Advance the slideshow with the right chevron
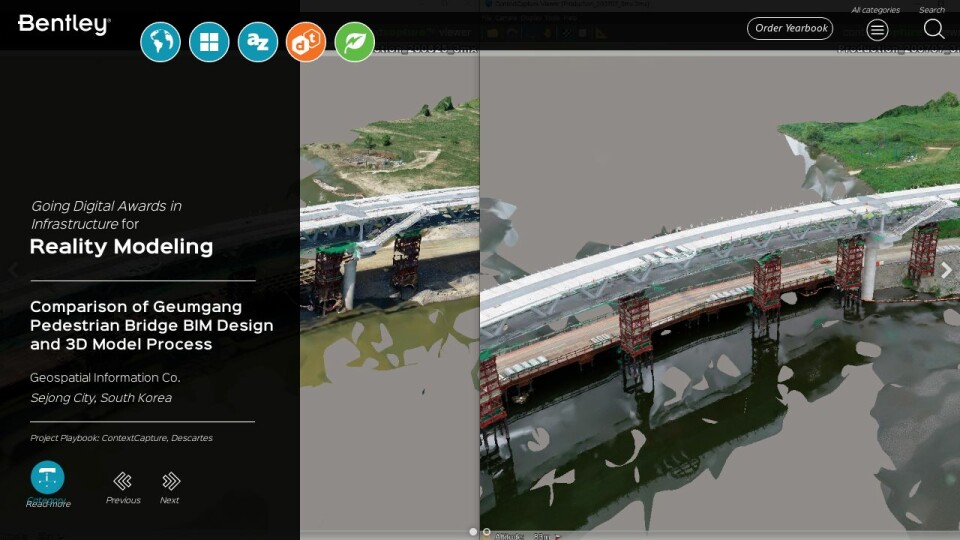Screen dimensions: 960x540 pos(946,270)
